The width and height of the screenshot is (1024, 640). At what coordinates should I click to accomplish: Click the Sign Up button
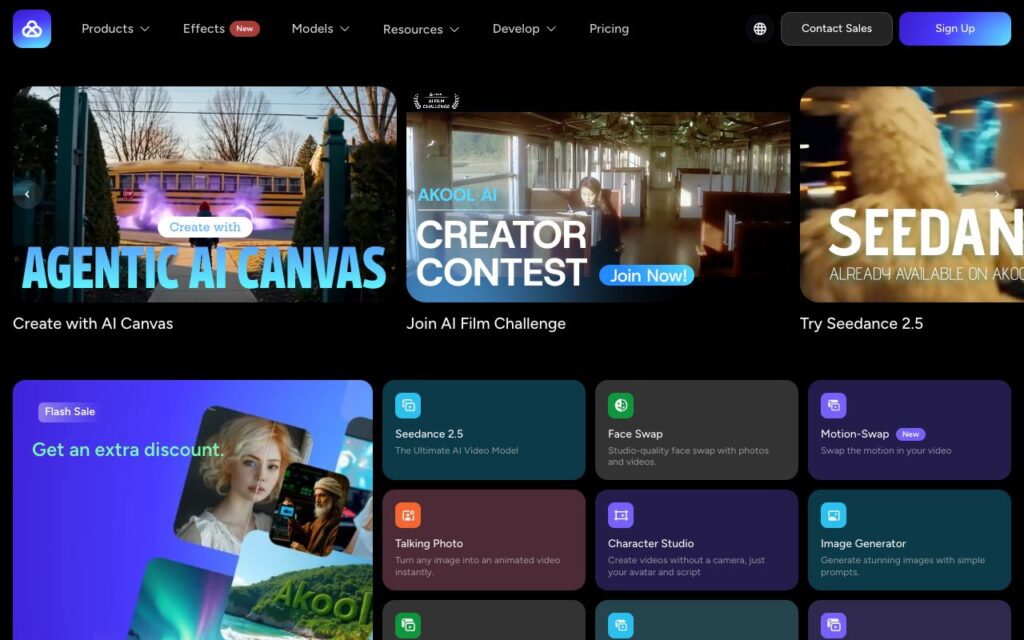(x=955, y=29)
